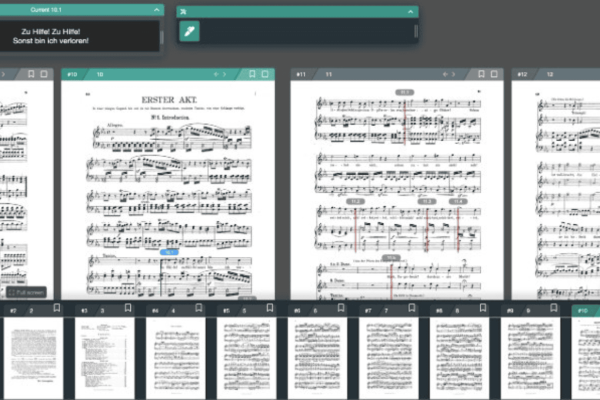Open thumbnail of page #2
Screen dimensions: 600x400
(x=33, y=358)
